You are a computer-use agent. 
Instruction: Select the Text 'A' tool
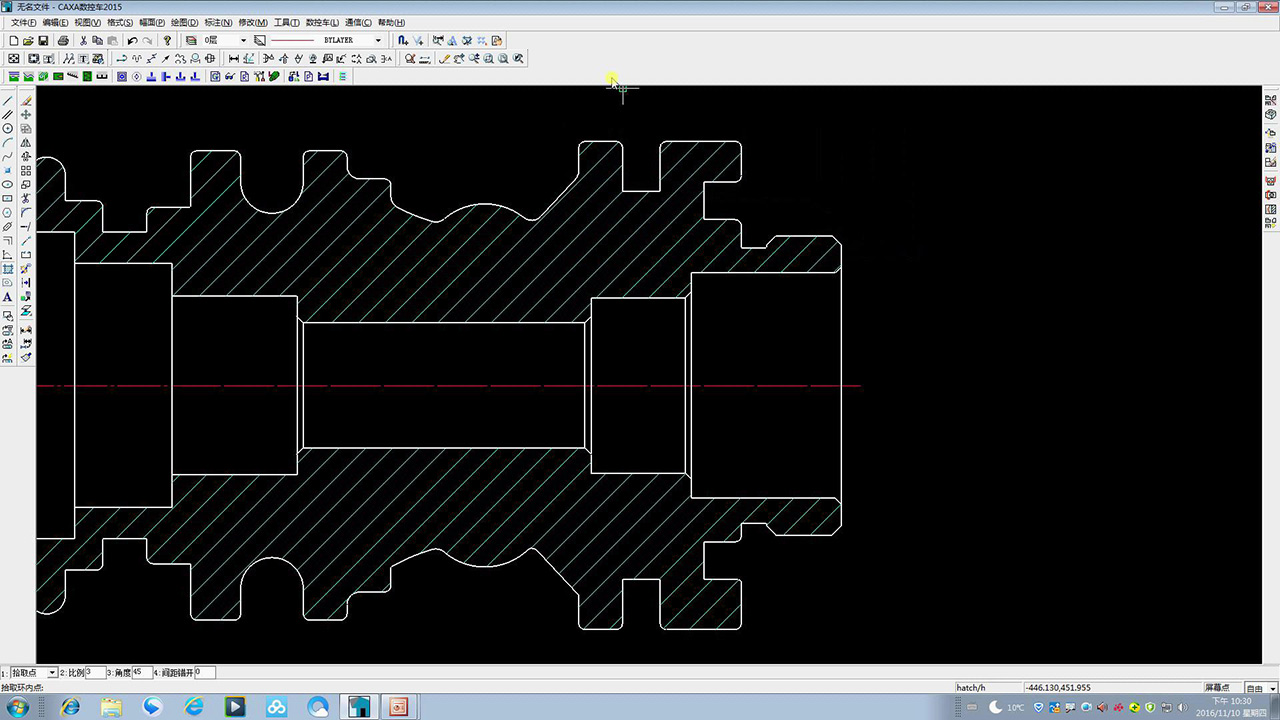tap(8, 297)
